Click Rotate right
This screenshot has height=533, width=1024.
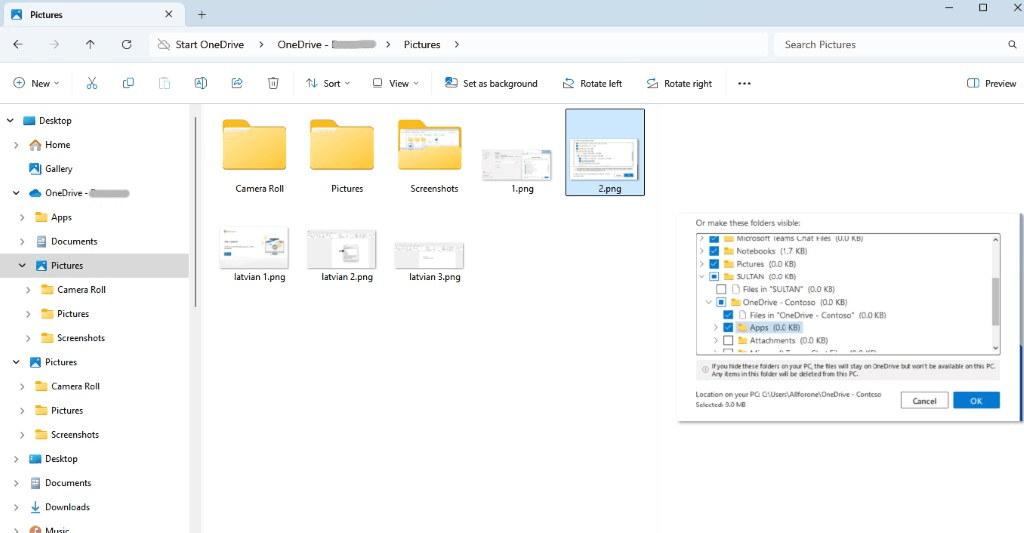pos(679,84)
